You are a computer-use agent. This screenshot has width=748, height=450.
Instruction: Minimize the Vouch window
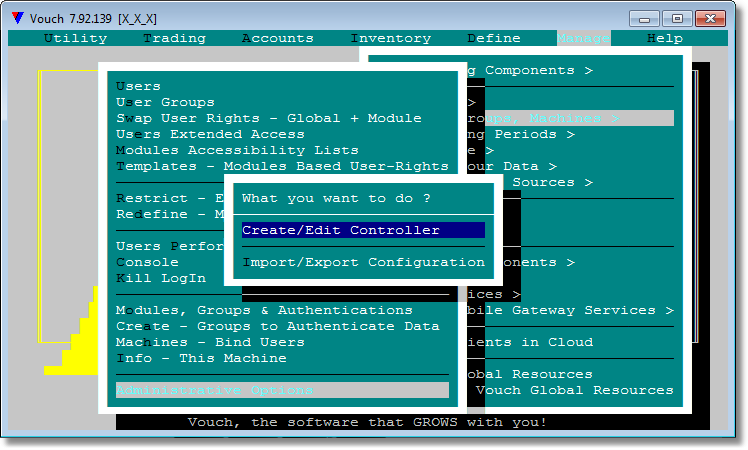(644, 19)
